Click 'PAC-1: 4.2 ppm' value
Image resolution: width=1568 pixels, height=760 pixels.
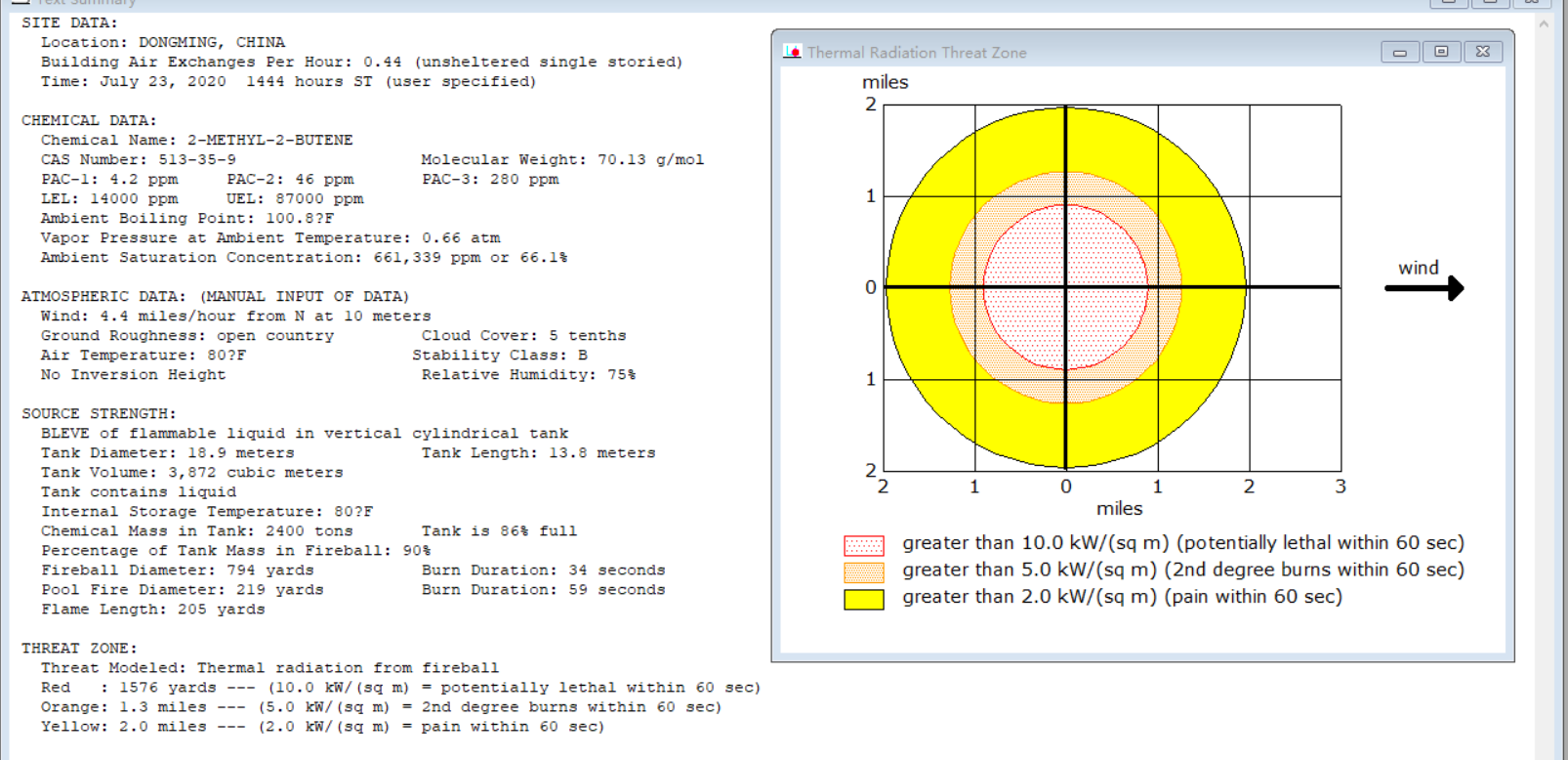(109, 179)
